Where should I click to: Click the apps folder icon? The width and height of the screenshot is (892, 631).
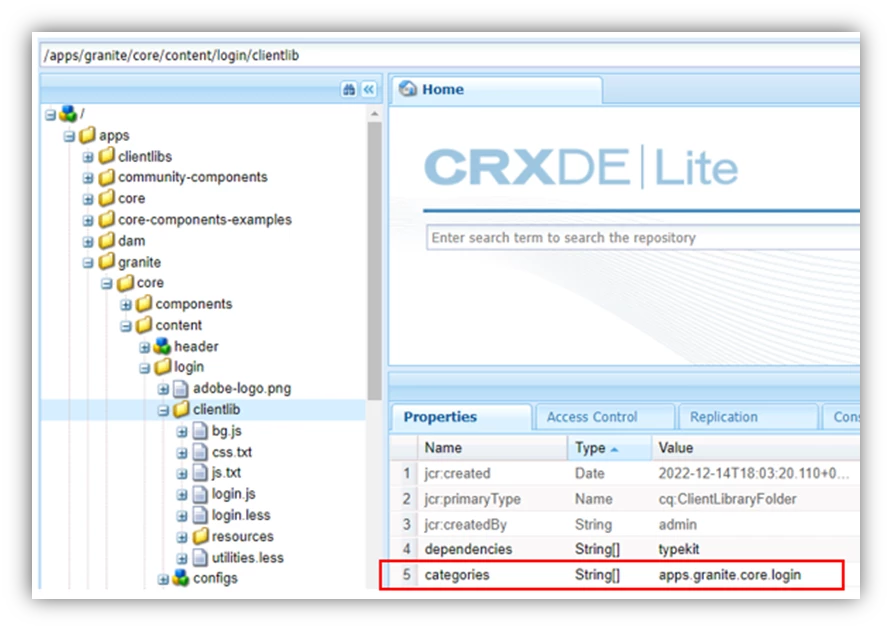pyautogui.click(x=87, y=135)
